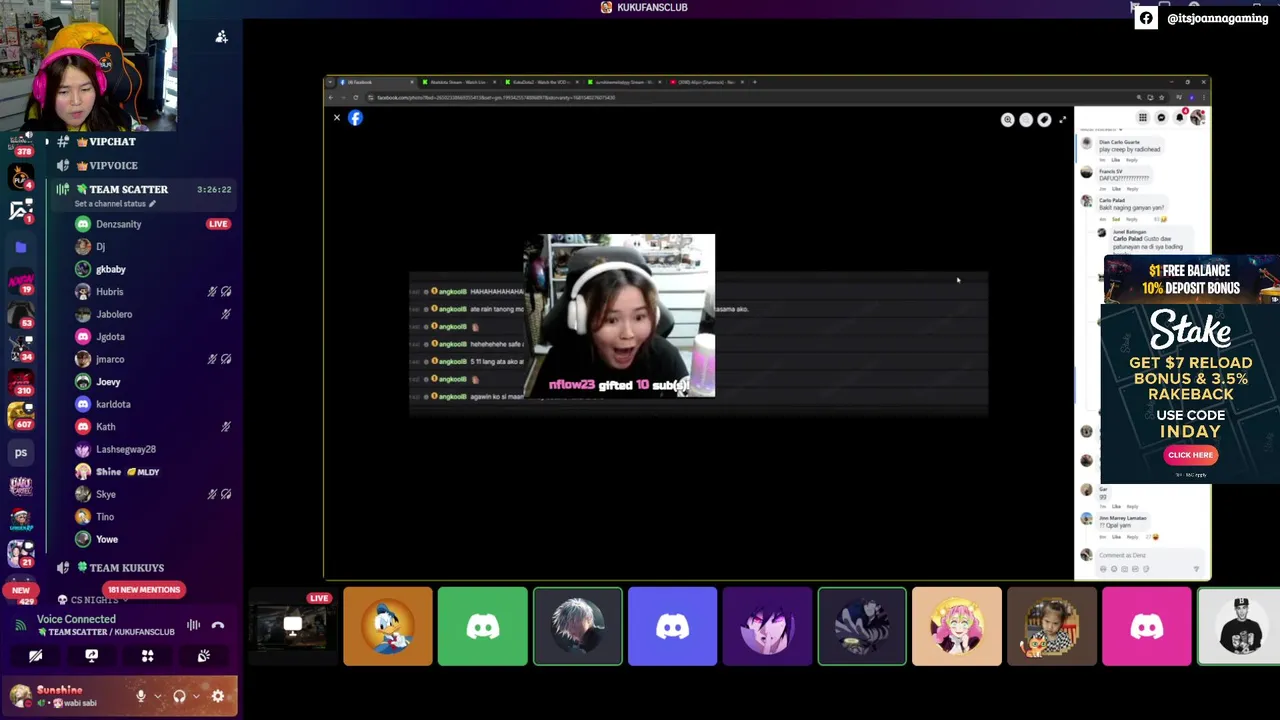Mute the microphone
This screenshot has width=1280, height=720.
pos(141,696)
